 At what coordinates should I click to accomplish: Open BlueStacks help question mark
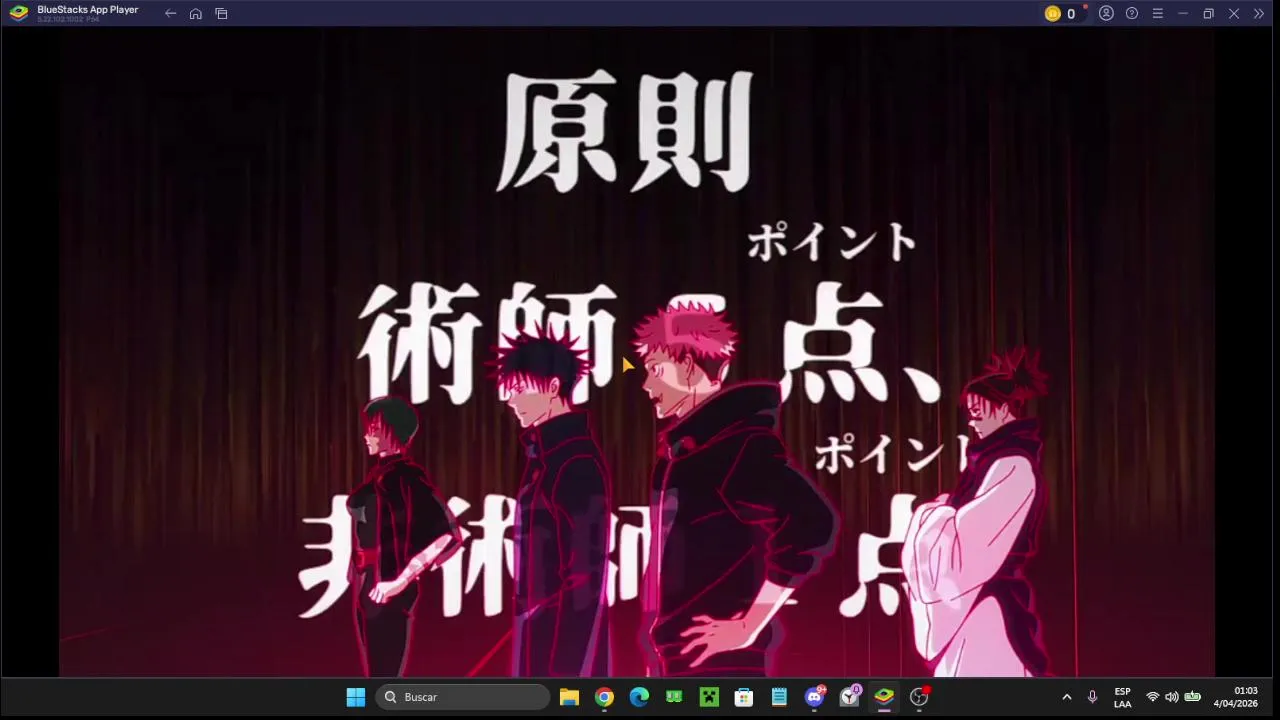point(1132,14)
